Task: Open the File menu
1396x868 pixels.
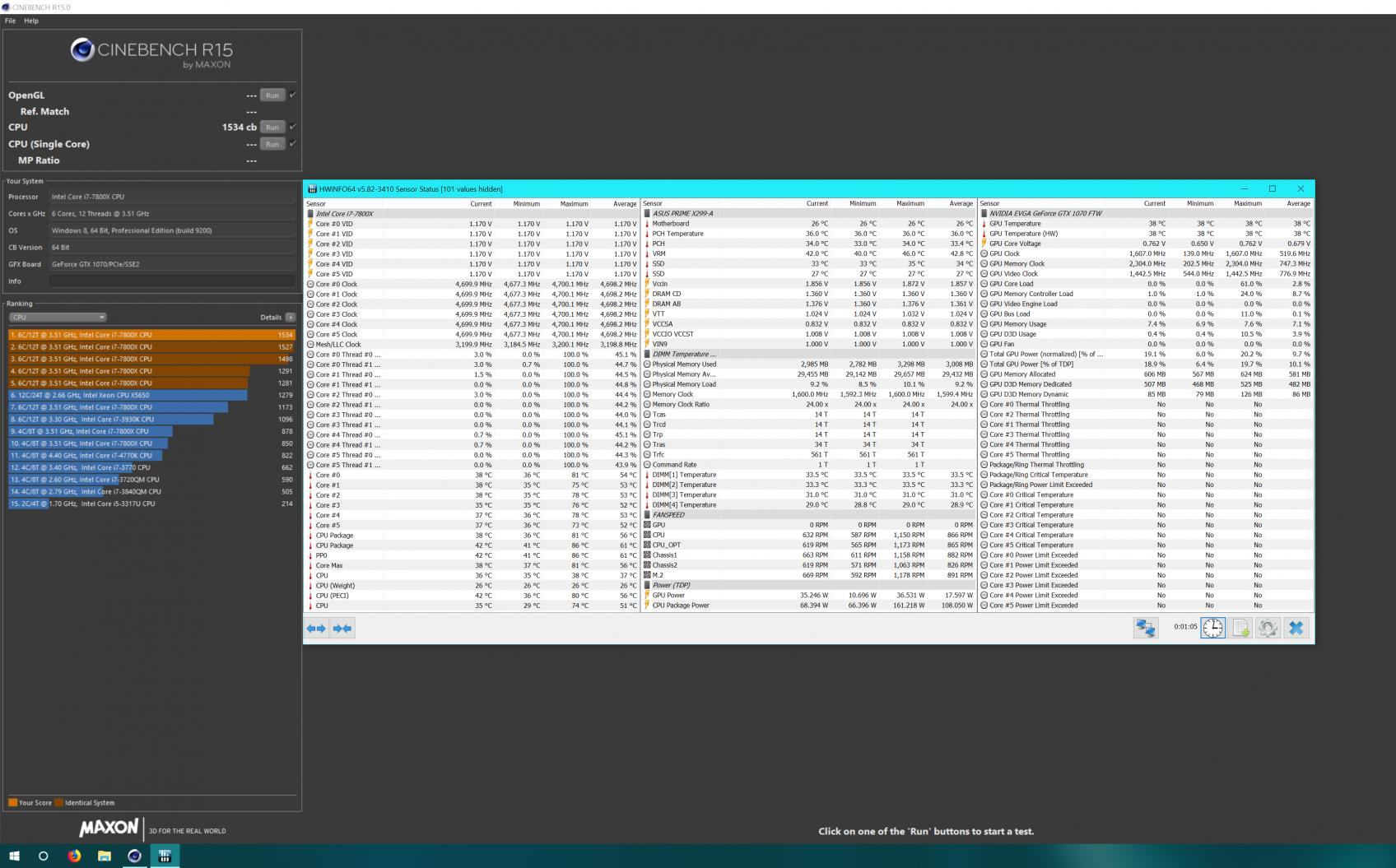Action: coord(11,21)
